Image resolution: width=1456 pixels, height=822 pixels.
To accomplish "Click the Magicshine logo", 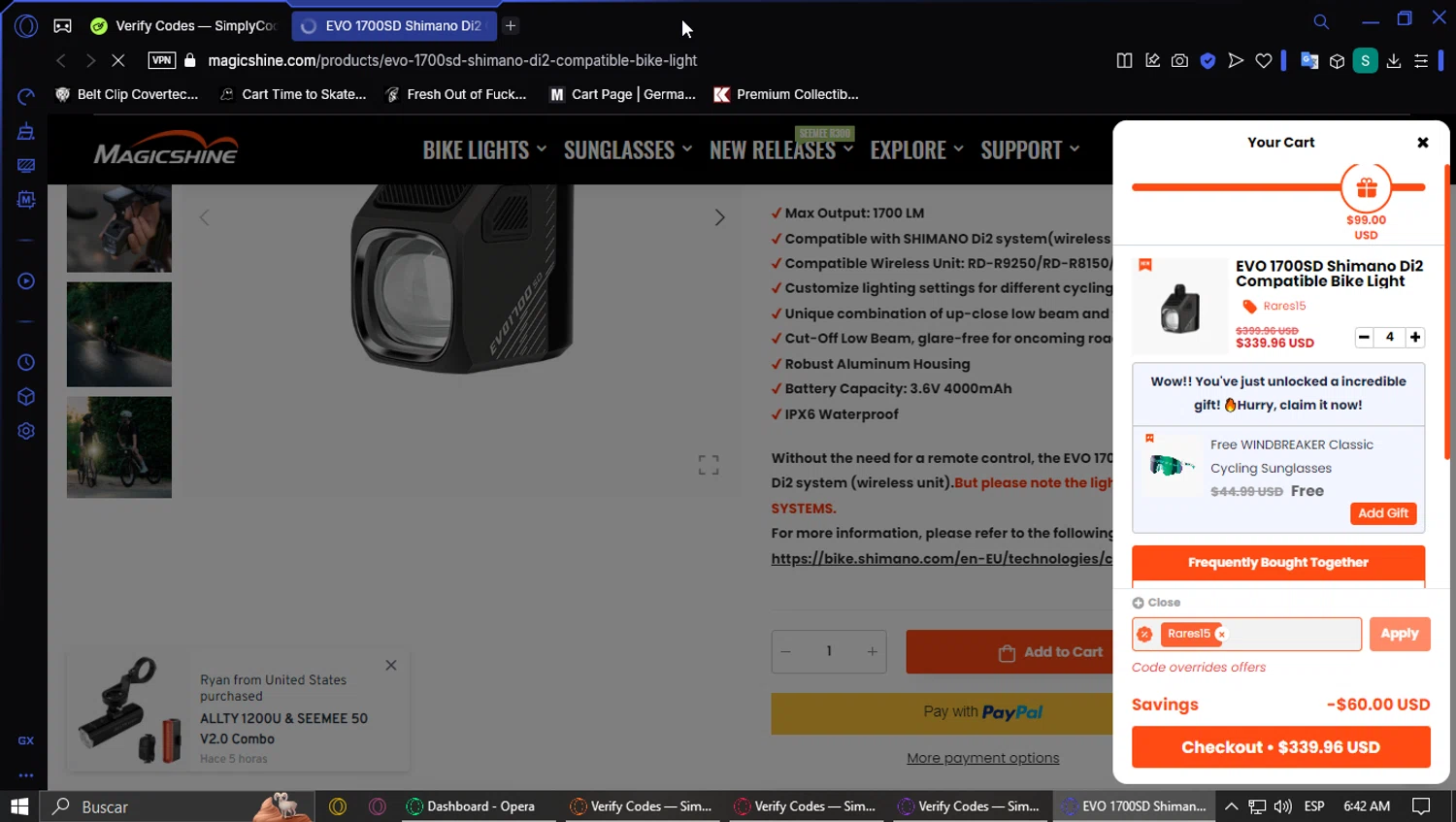I will (x=166, y=148).
